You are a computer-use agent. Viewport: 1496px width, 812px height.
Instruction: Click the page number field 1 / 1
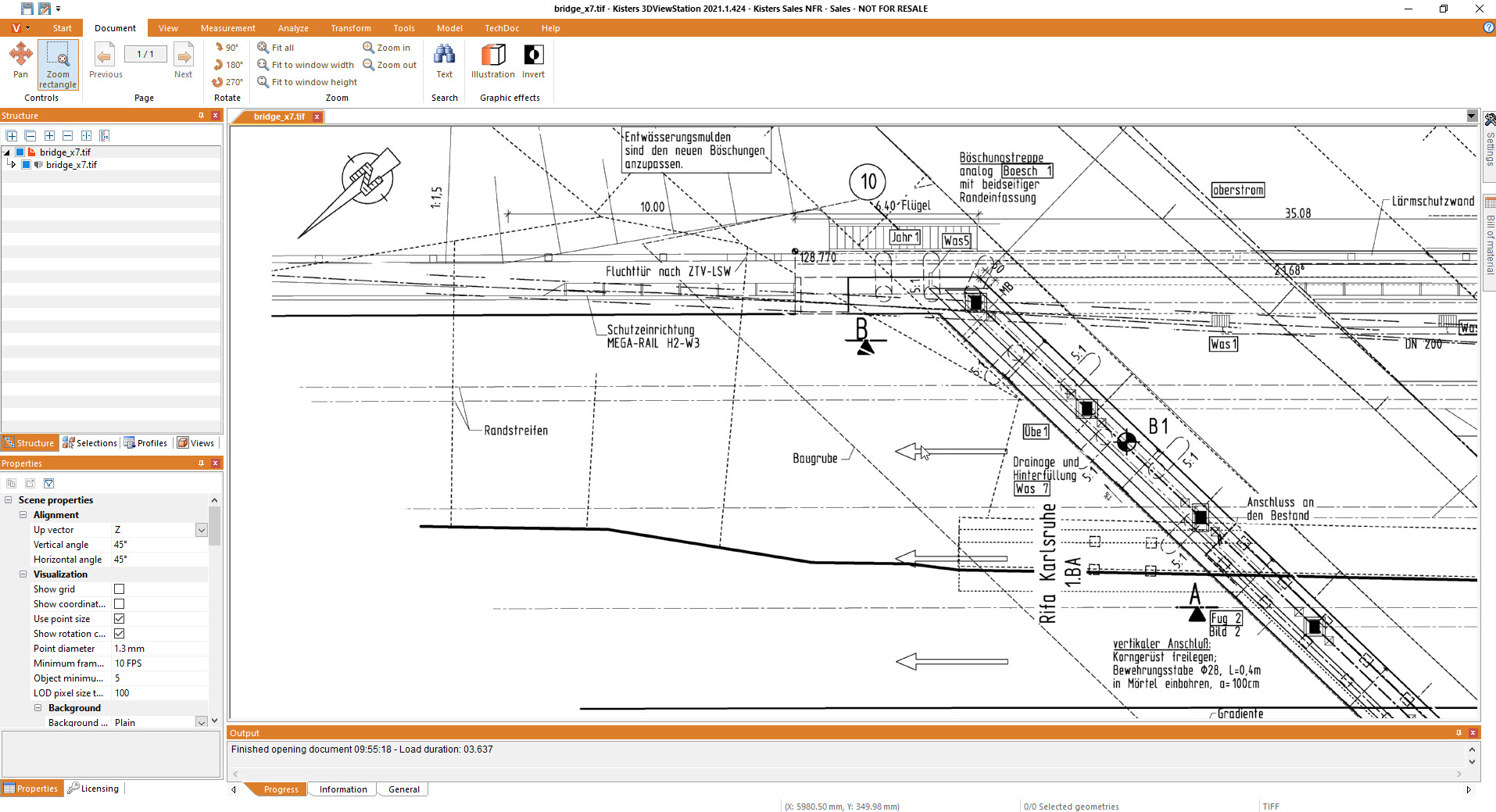pyautogui.click(x=145, y=54)
